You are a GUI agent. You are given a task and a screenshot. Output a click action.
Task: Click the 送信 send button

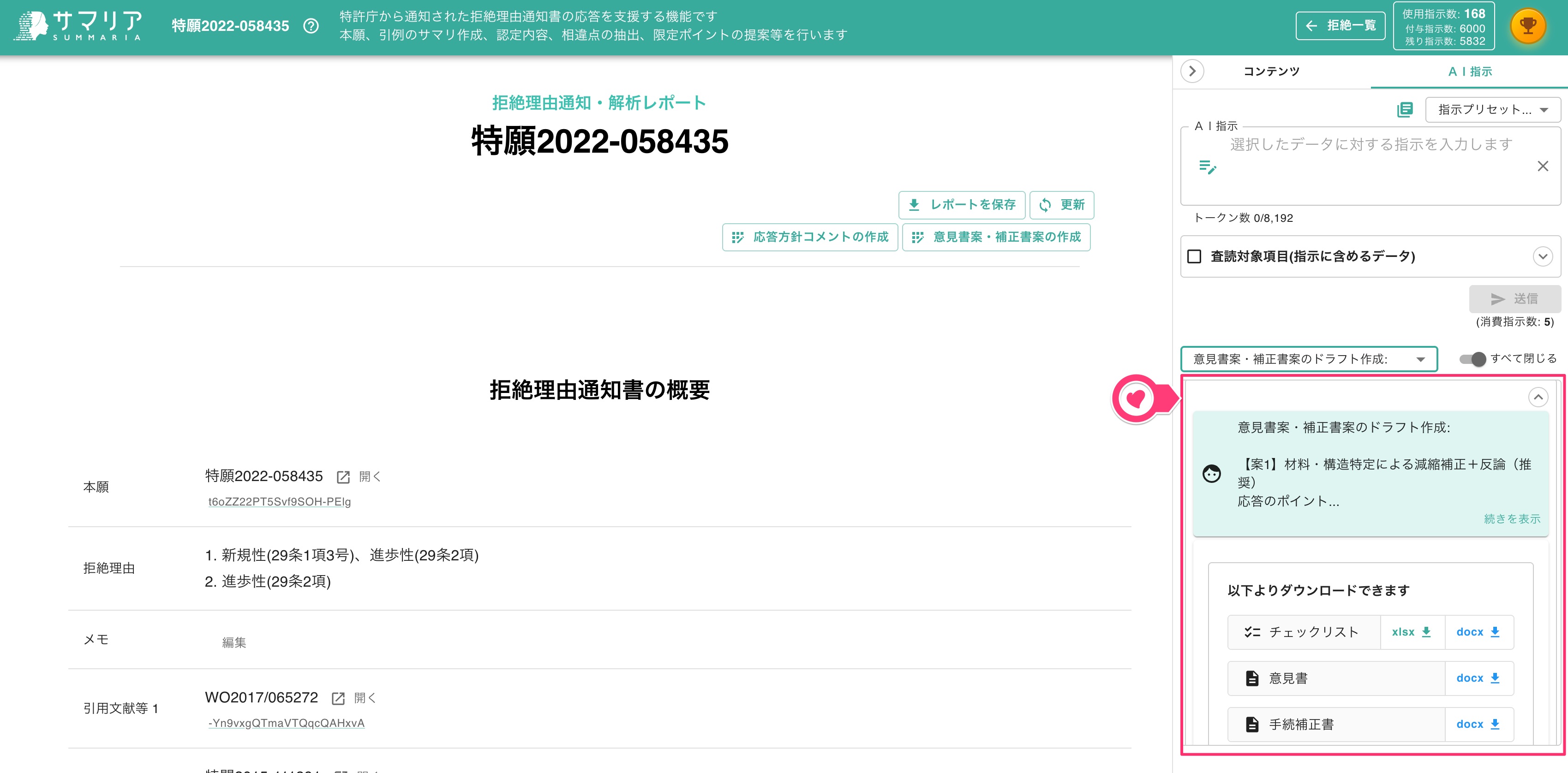1514,298
